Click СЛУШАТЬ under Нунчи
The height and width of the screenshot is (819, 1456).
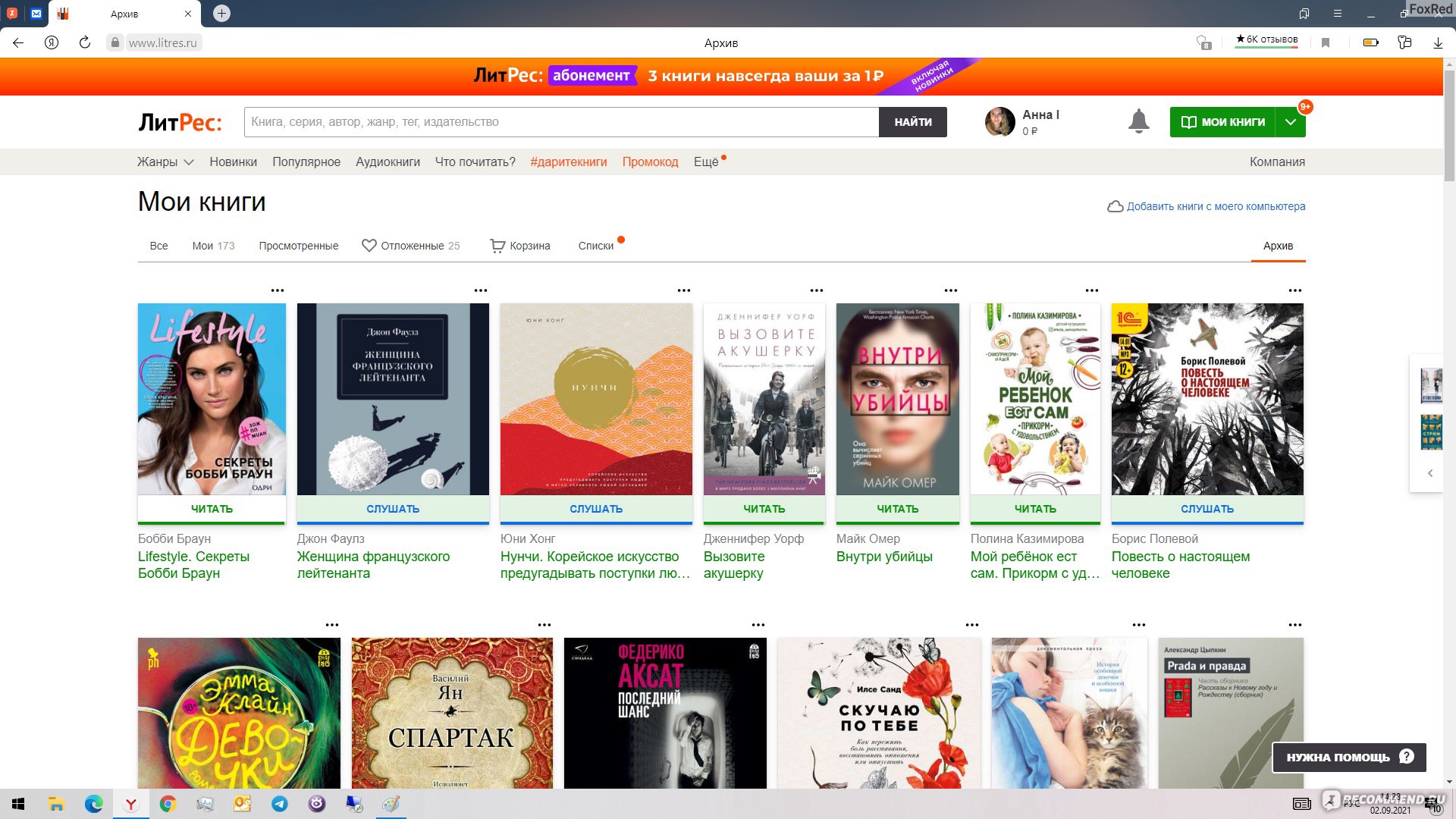pos(596,509)
